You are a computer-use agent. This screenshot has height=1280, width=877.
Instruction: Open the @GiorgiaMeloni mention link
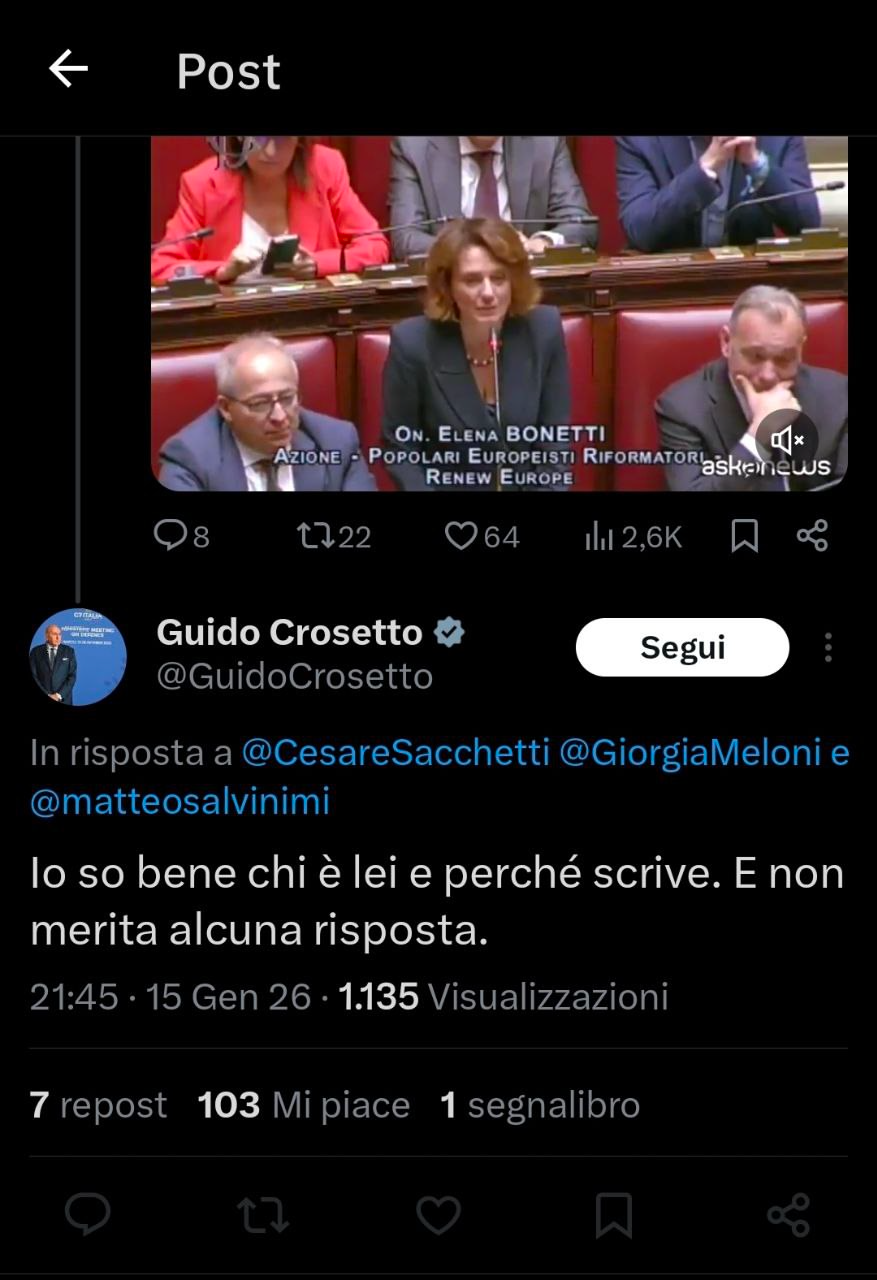point(690,753)
